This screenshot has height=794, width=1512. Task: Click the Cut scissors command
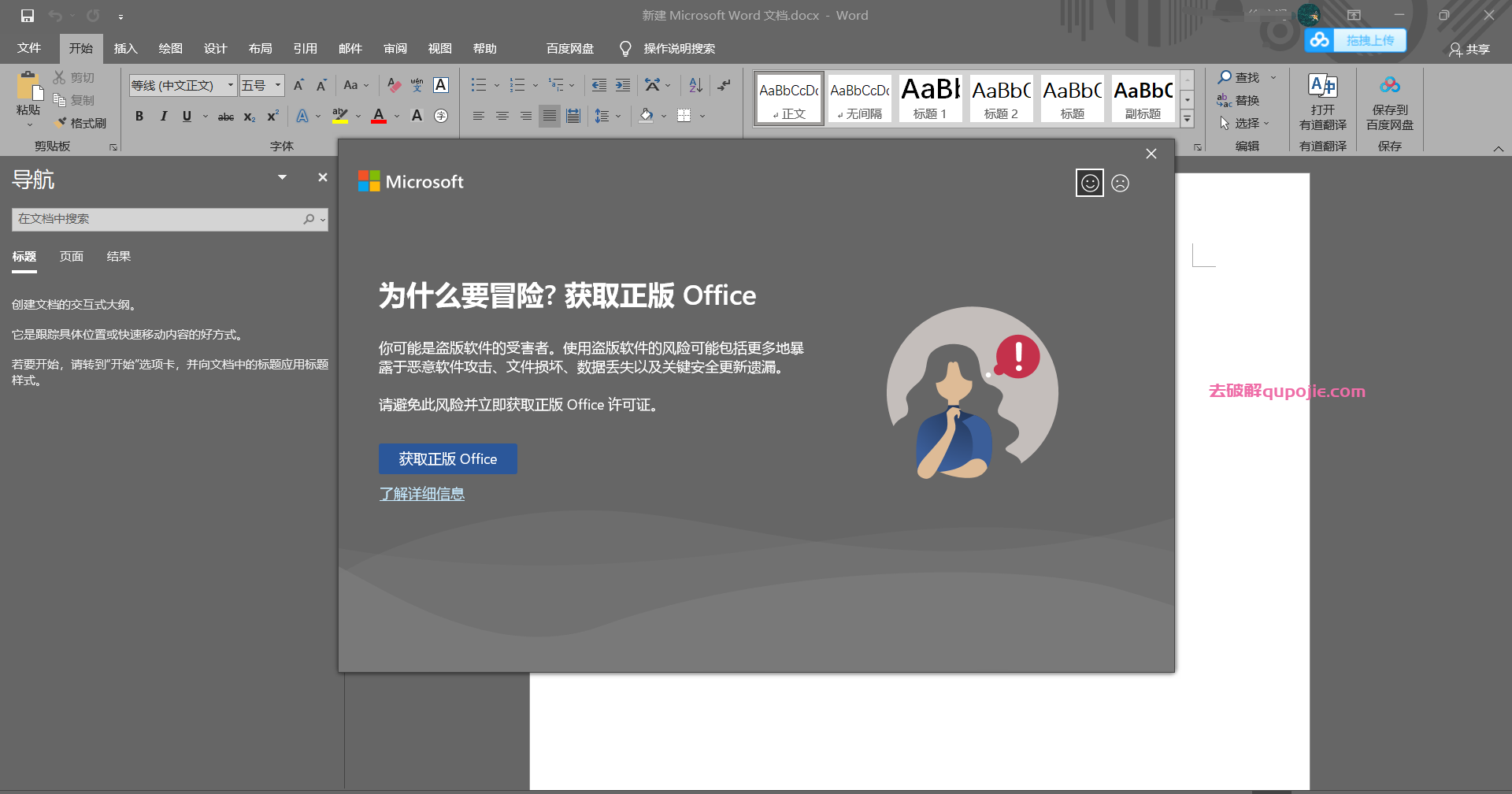[74, 77]
